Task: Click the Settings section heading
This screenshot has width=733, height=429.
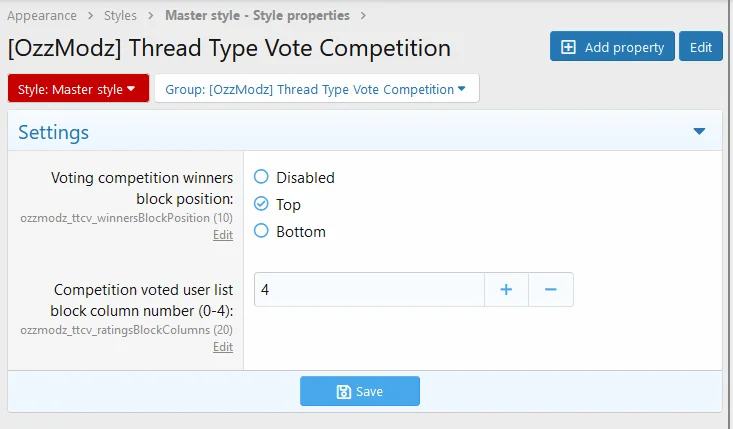Action: pyautogui.click(x=54, y=132)
